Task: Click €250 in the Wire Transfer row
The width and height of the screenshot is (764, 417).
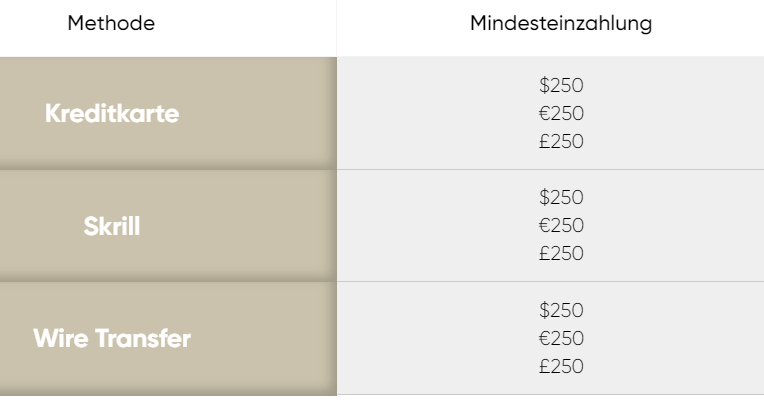Action: (x=561, y=338)
